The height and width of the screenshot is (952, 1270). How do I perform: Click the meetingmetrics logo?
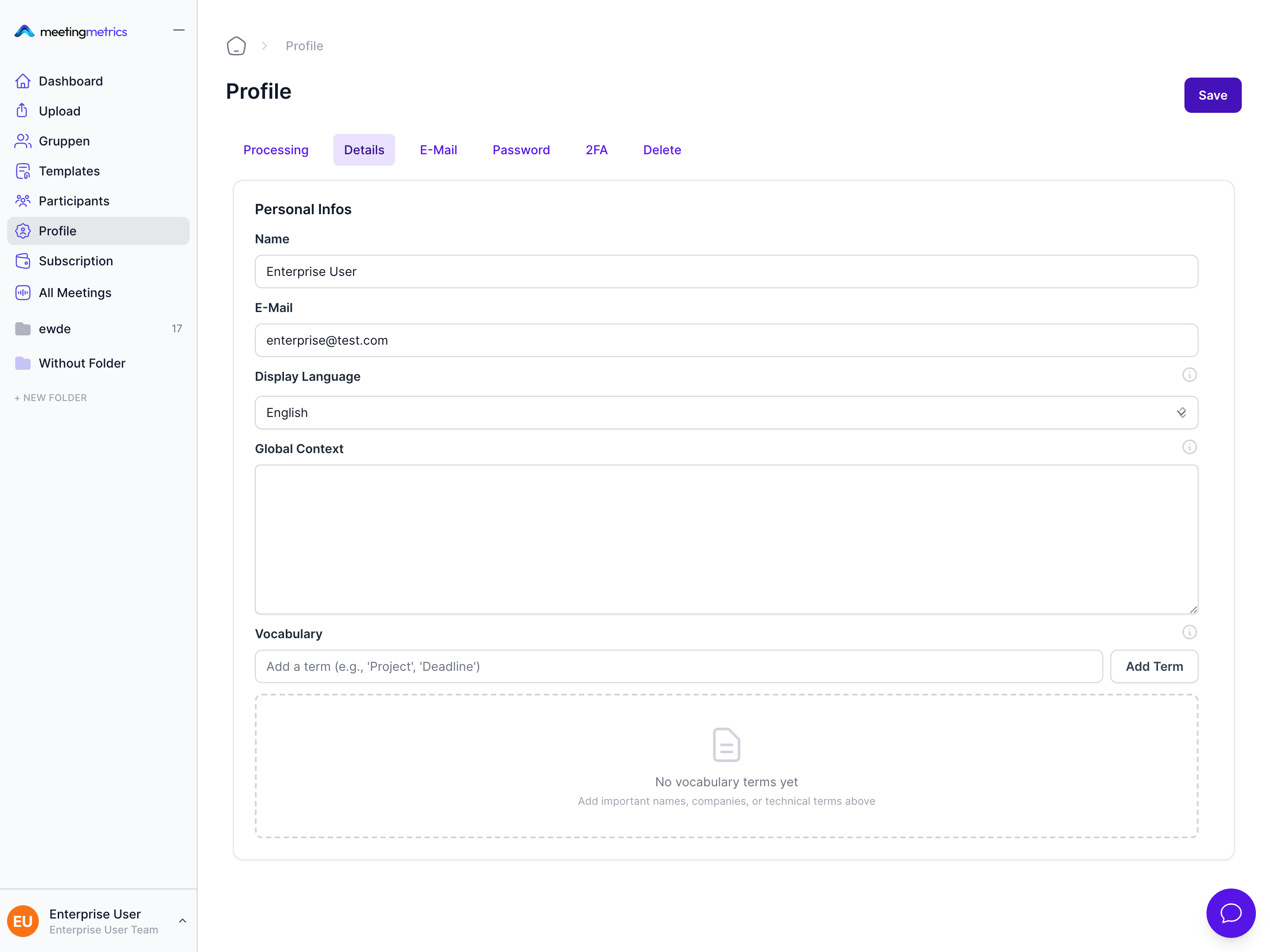pos(71,32)
